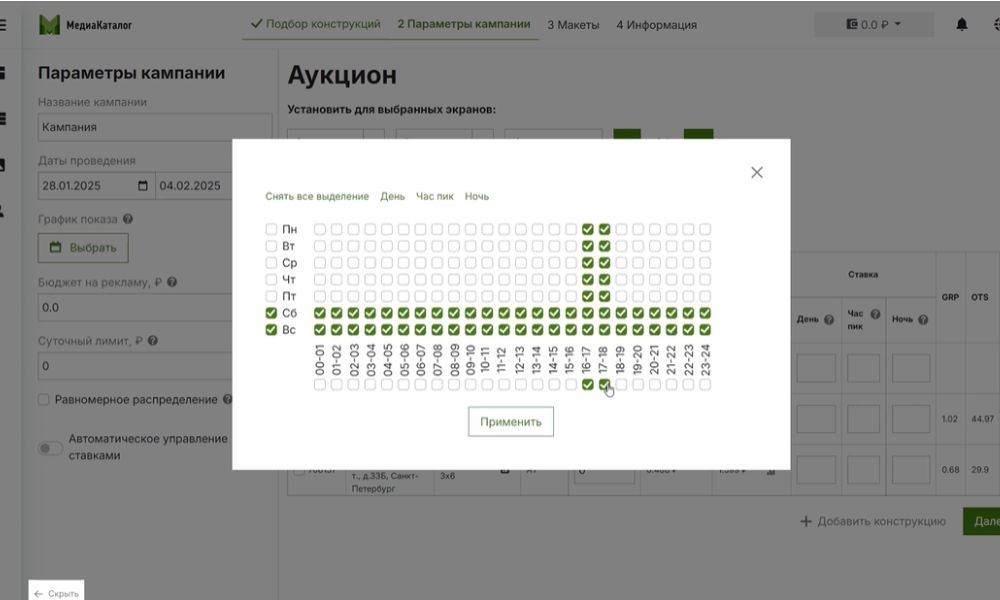Click the help icon next to Бюджет на рекламу

tap(172, 283)
